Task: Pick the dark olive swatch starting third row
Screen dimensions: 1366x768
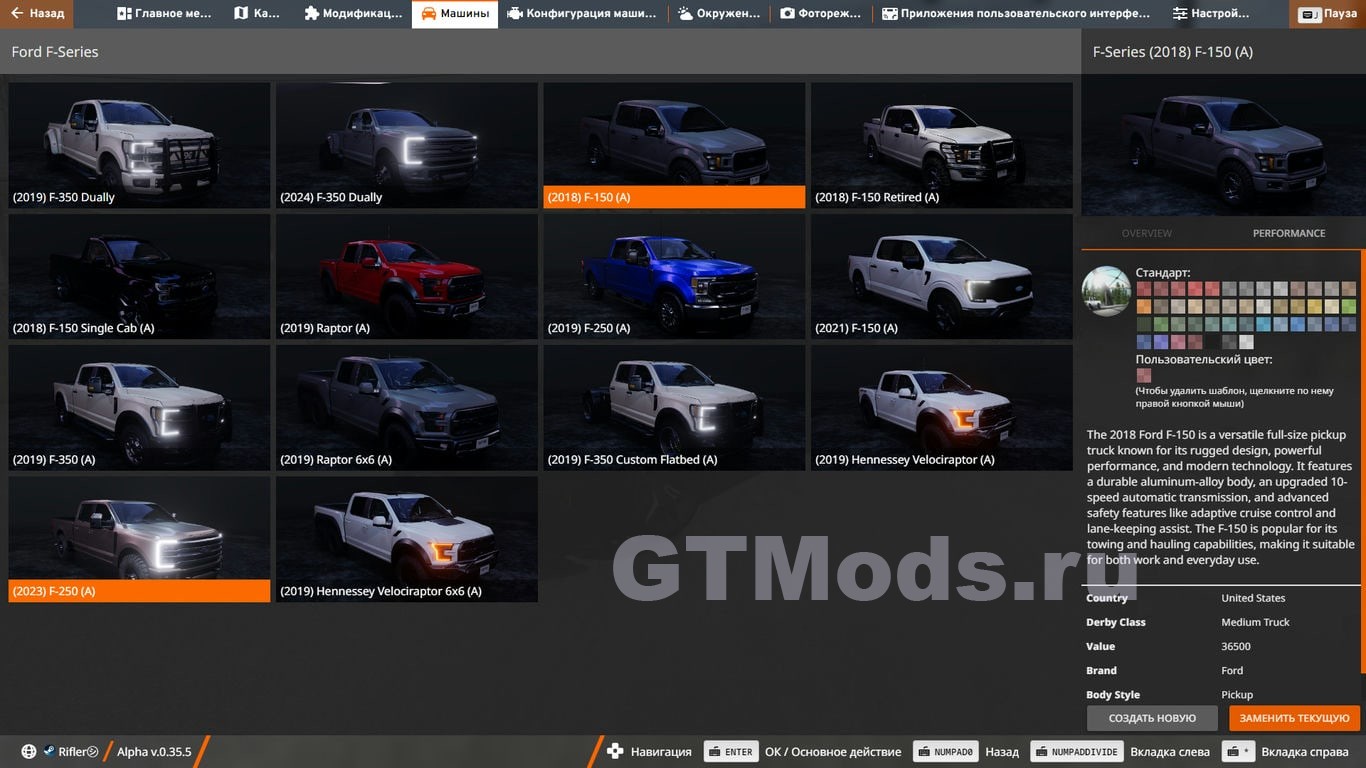Action: (x=1144, y=324)
